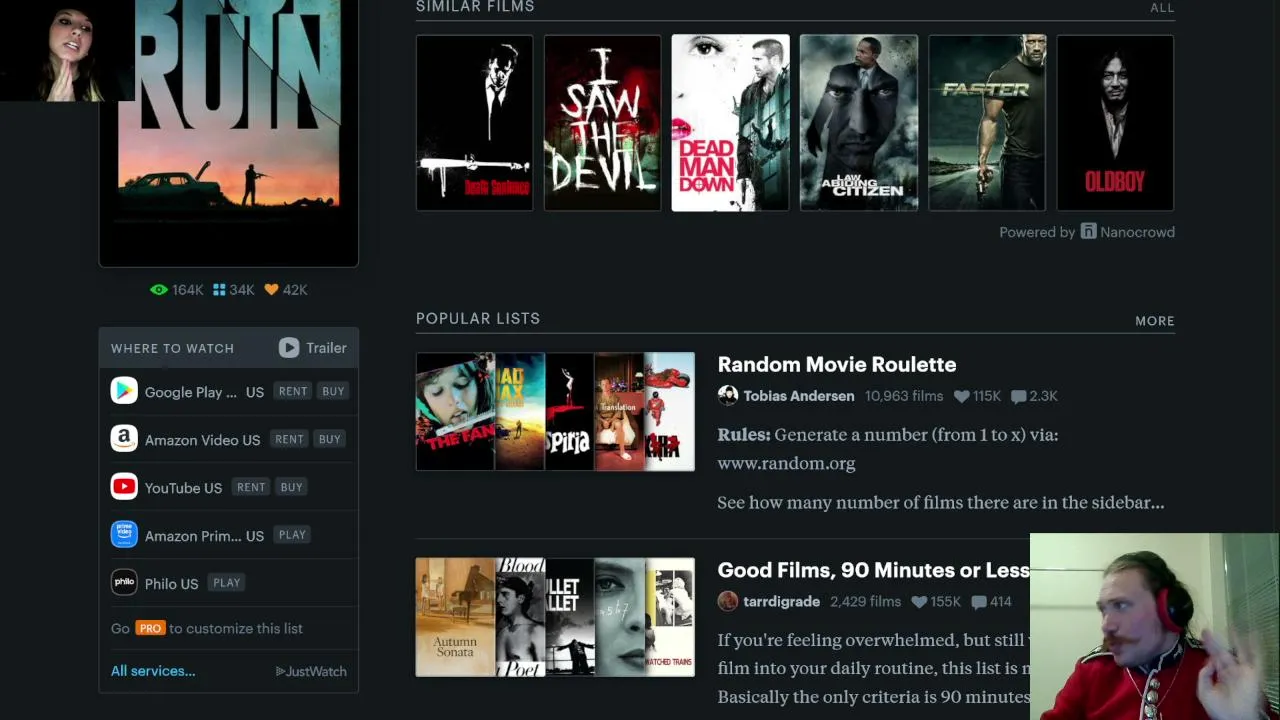Click the heart icon next to 155K

click(919, 602)
